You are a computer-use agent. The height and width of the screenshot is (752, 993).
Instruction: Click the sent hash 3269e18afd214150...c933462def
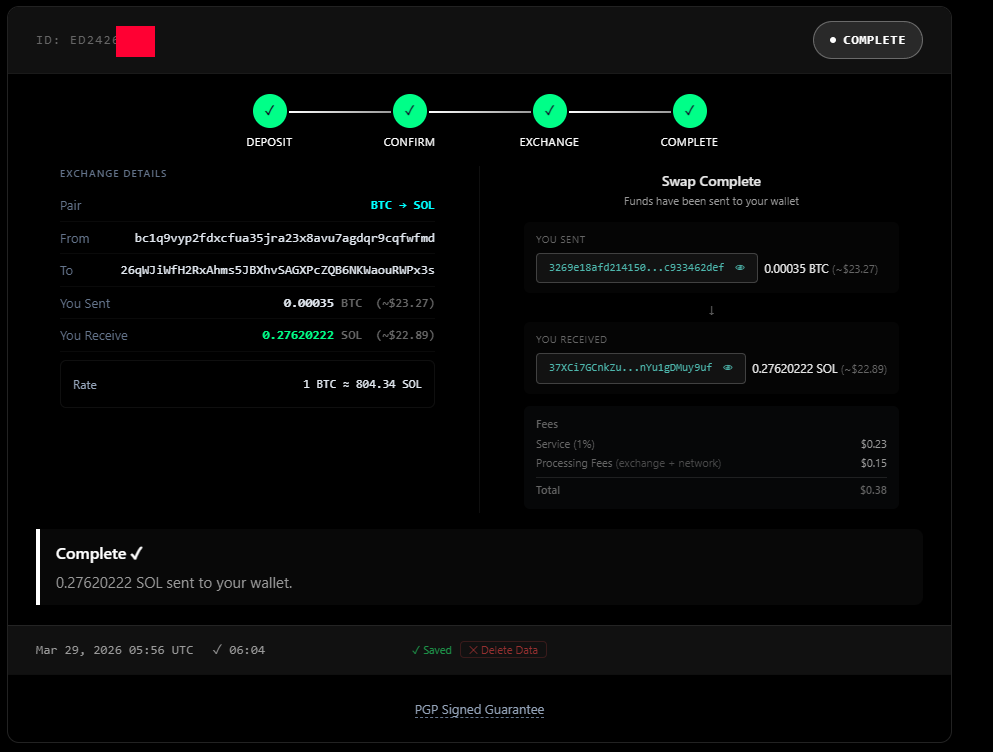(636, 267)
